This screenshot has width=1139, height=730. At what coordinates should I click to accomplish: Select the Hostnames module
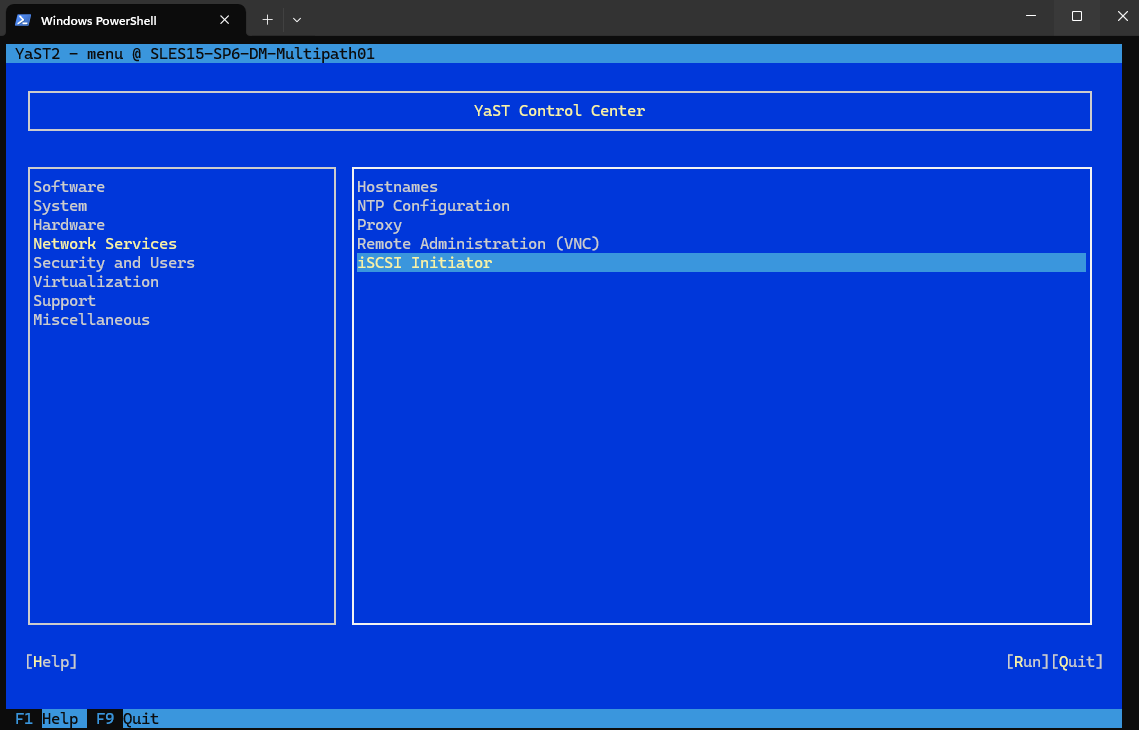click(397, 187)
